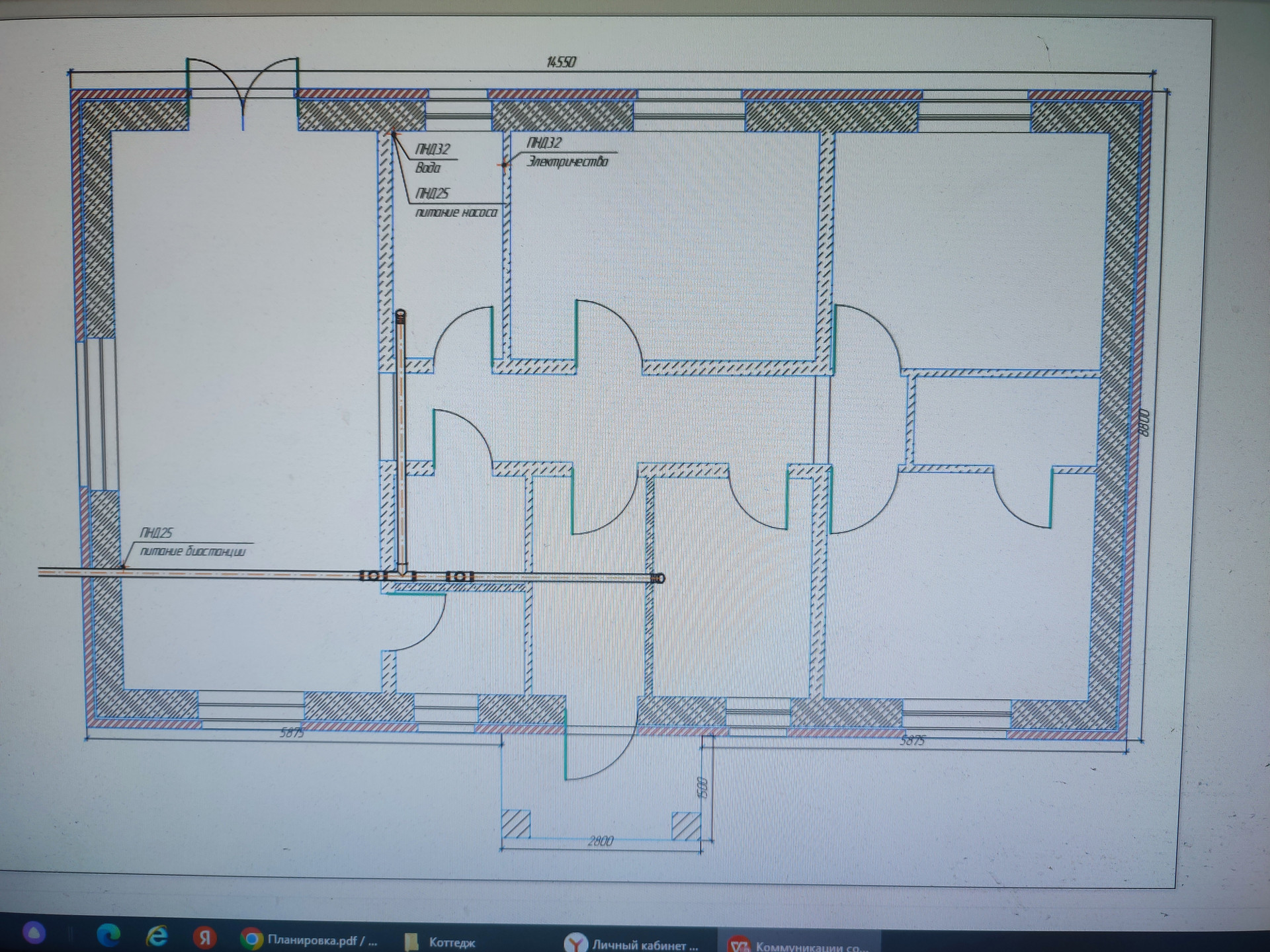Open Internet Explorer from the taskbar
Image resolution: width=1270 pixels, height=952 pixels.
point(157,936)
